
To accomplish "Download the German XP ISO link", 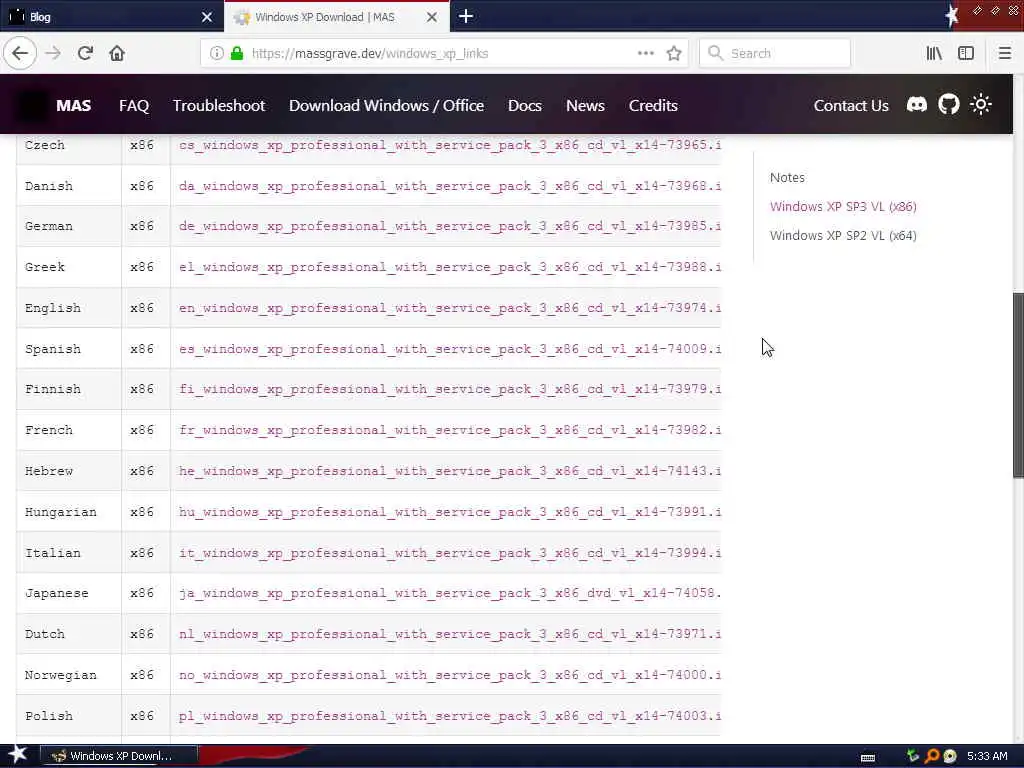I will click(450, 226).
